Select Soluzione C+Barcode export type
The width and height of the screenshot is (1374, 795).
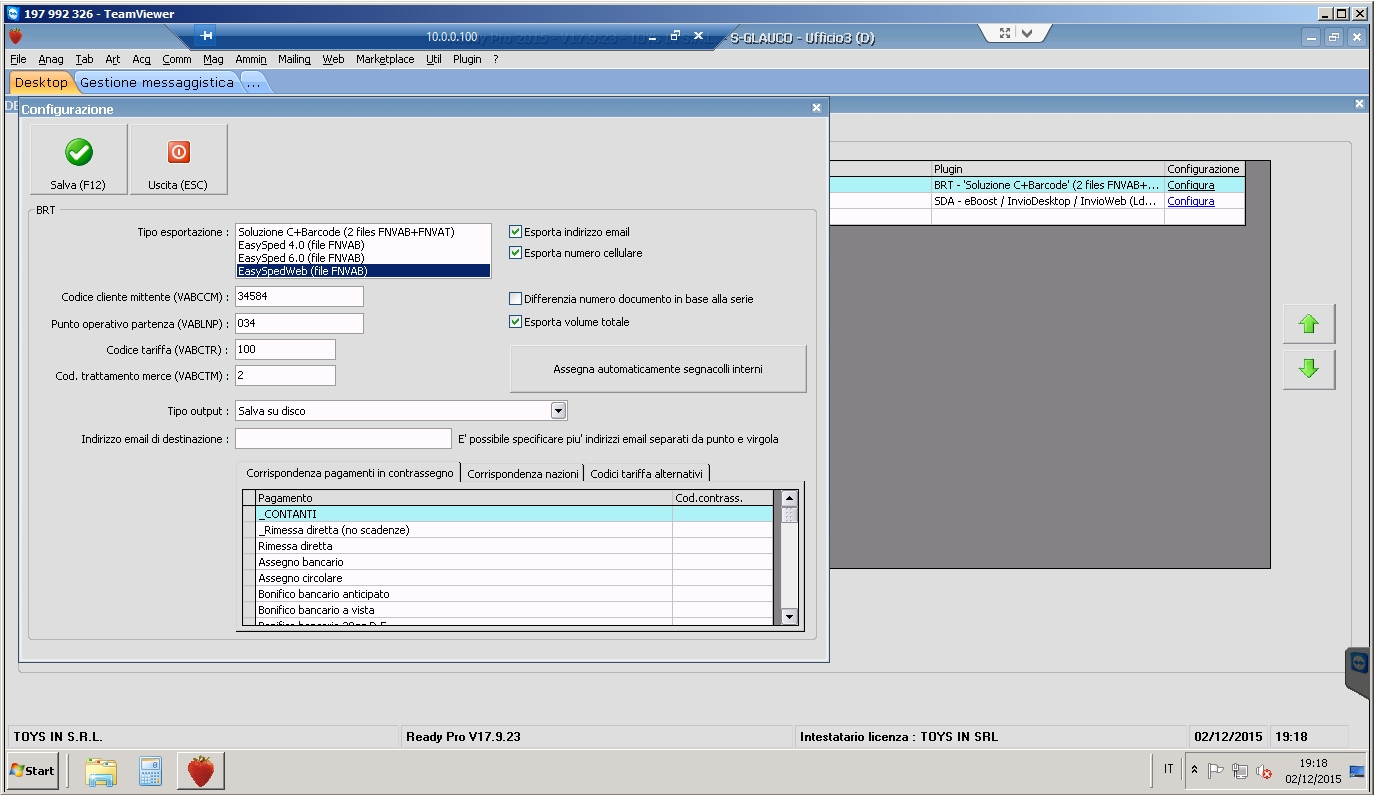click(363, 232)
